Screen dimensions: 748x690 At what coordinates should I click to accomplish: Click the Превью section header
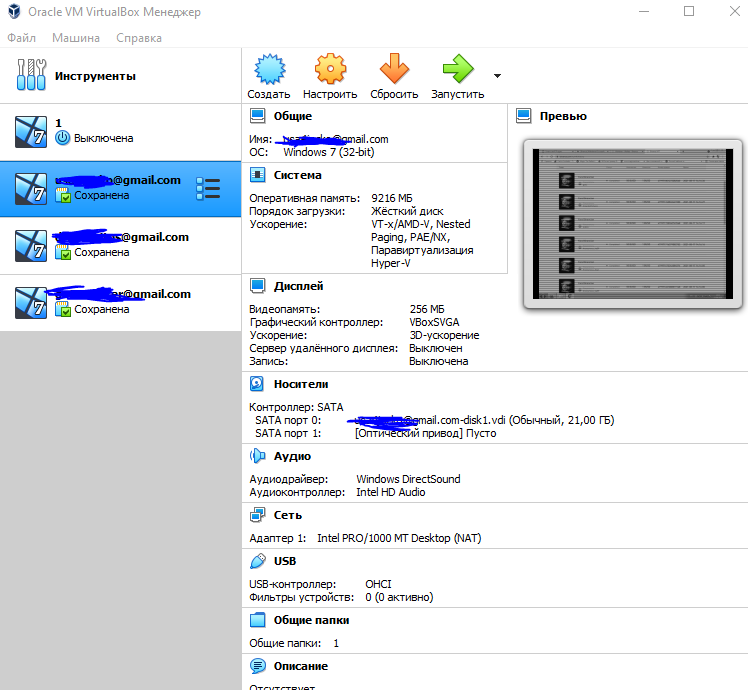[563, 116]
